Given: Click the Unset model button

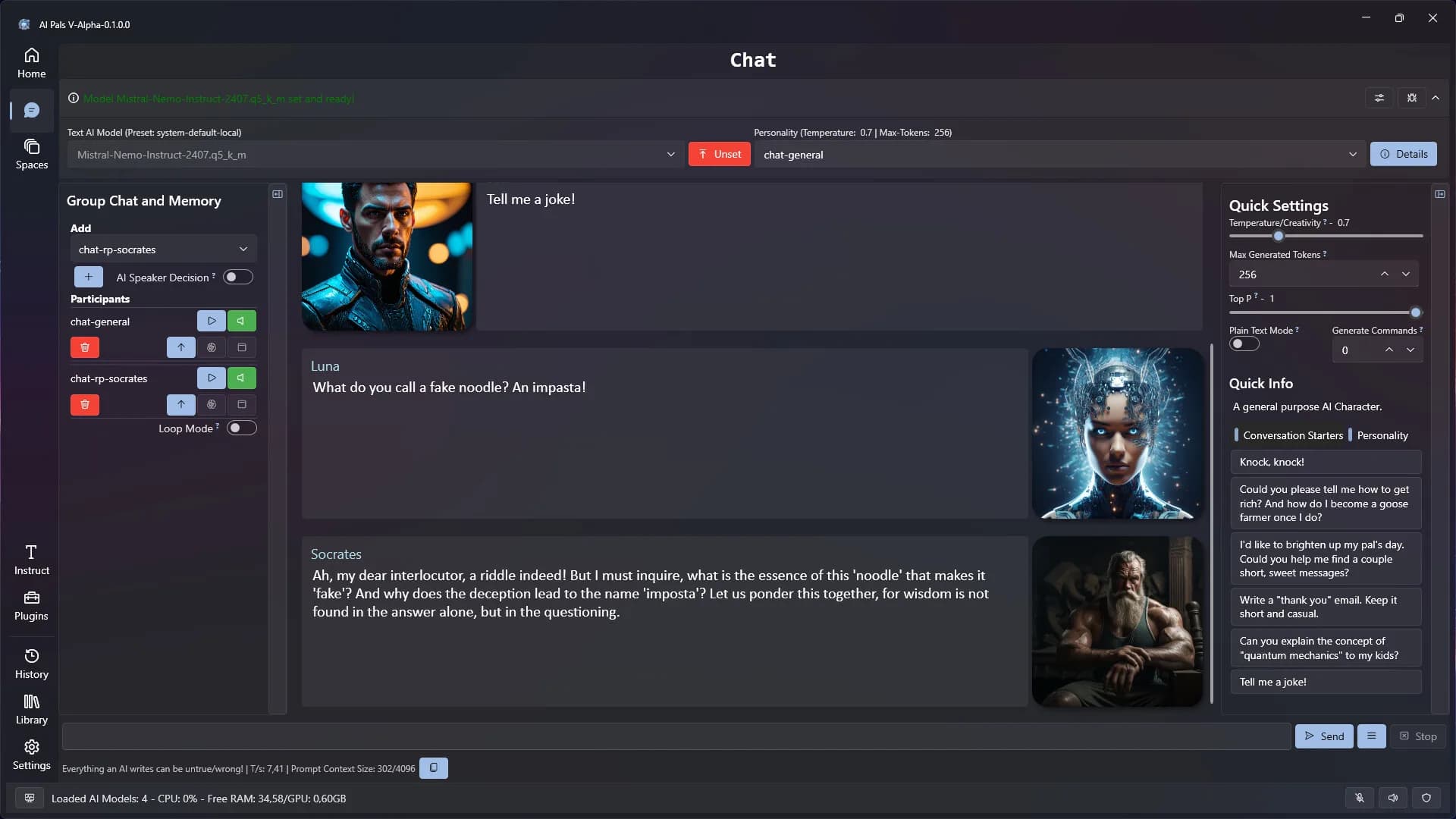Looking at the screenshot, I should coord(719,154).
